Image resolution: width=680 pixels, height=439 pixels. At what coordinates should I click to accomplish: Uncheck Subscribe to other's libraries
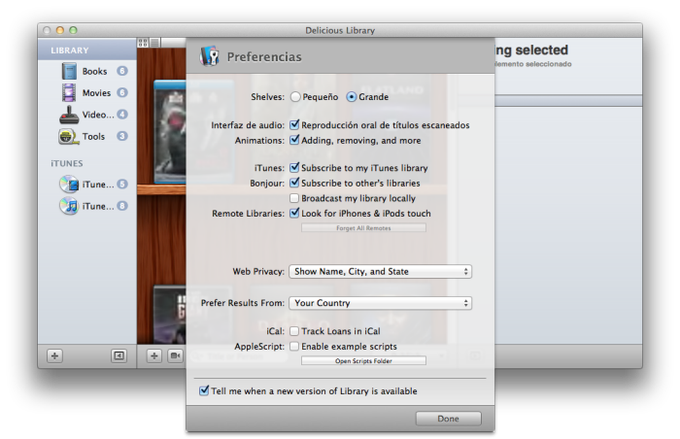click(294, 182)
